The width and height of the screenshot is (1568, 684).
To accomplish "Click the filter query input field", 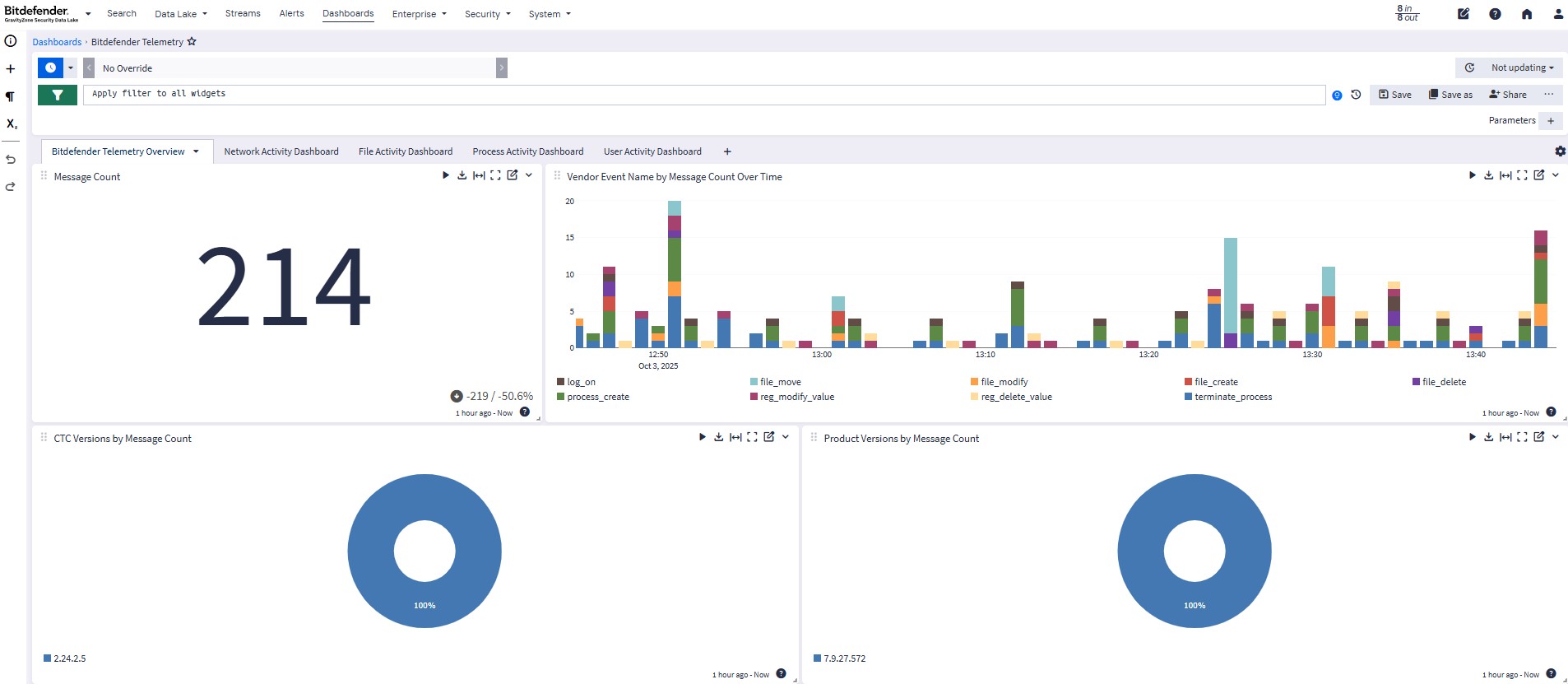I will 703,95.
